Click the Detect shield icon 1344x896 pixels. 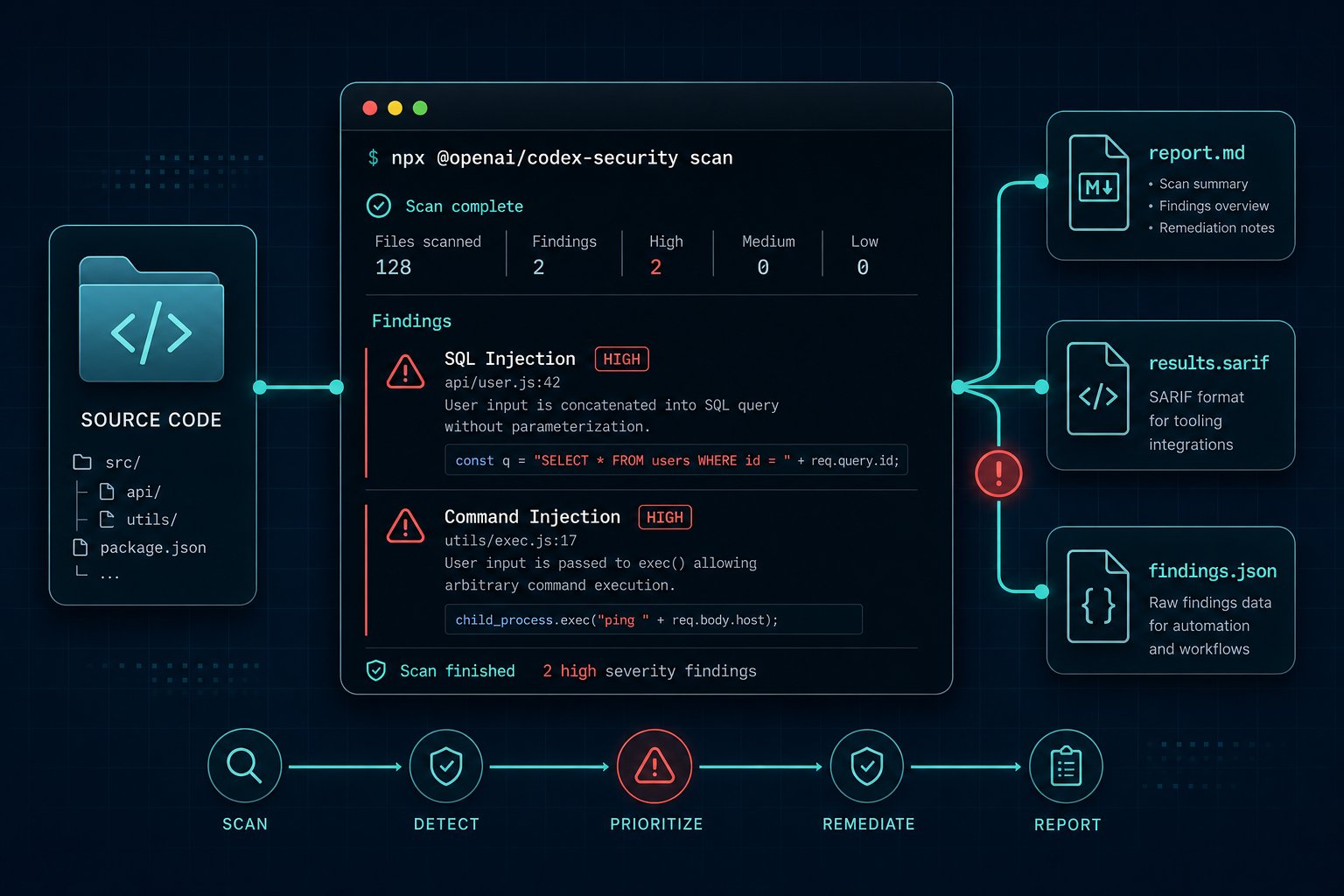pyautogui.click(x=446, y=766)
